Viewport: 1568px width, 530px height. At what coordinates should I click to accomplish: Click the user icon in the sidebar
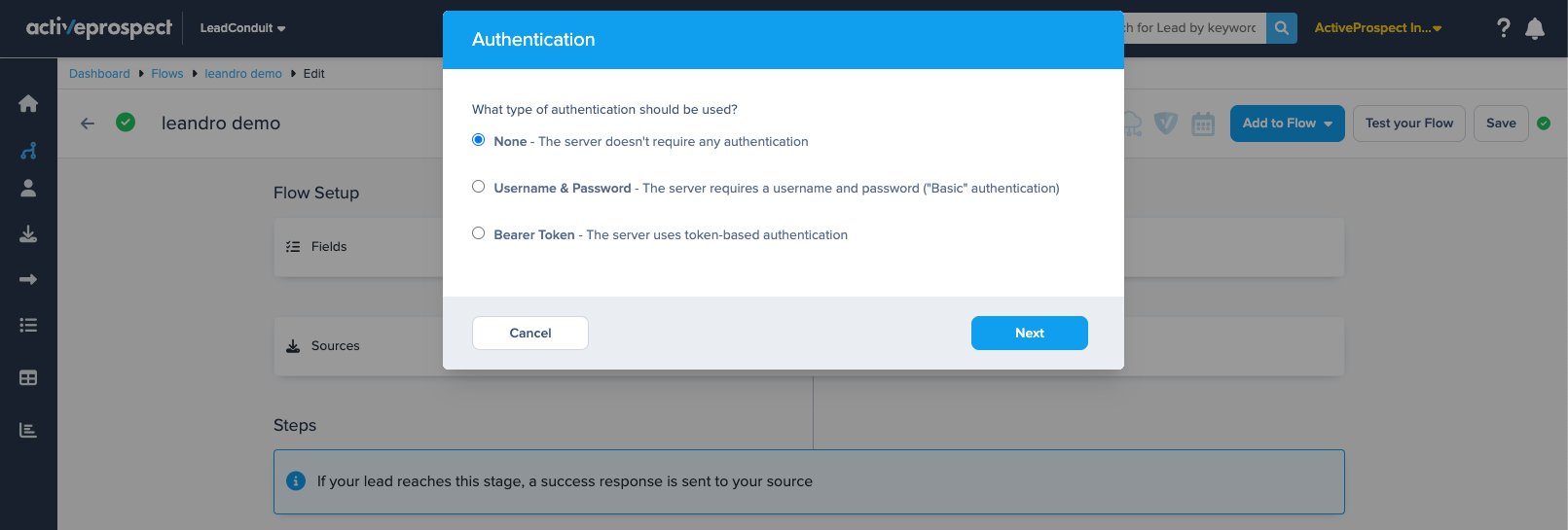(28, 188)
